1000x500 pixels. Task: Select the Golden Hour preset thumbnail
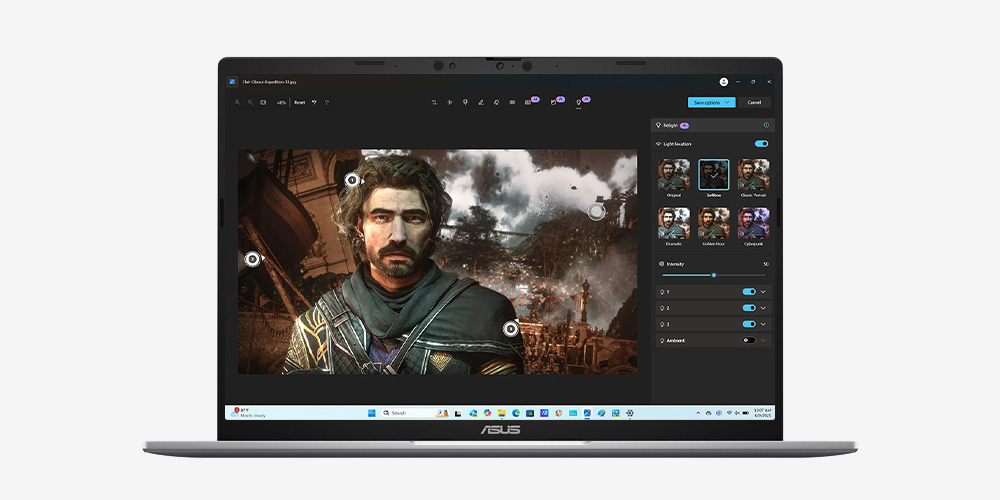pos(713,222)
